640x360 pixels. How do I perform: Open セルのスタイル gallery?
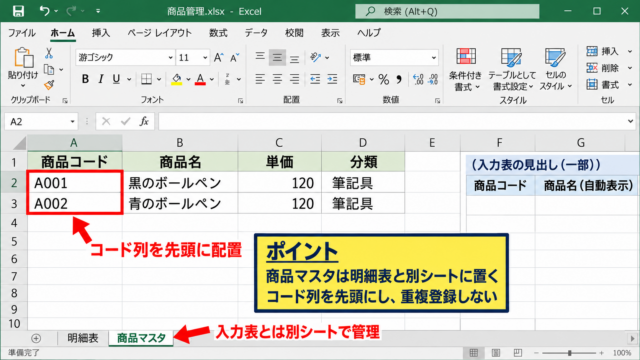click(555, 69)
